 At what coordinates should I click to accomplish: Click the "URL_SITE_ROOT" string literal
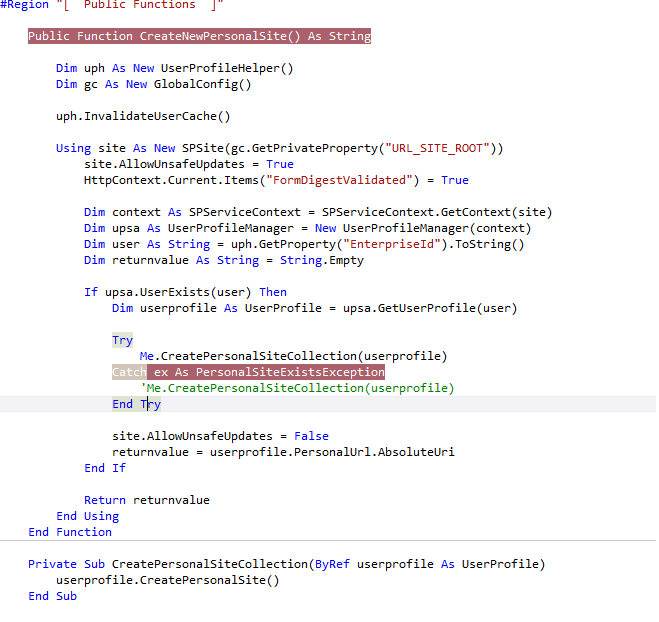tap(437, 148)
